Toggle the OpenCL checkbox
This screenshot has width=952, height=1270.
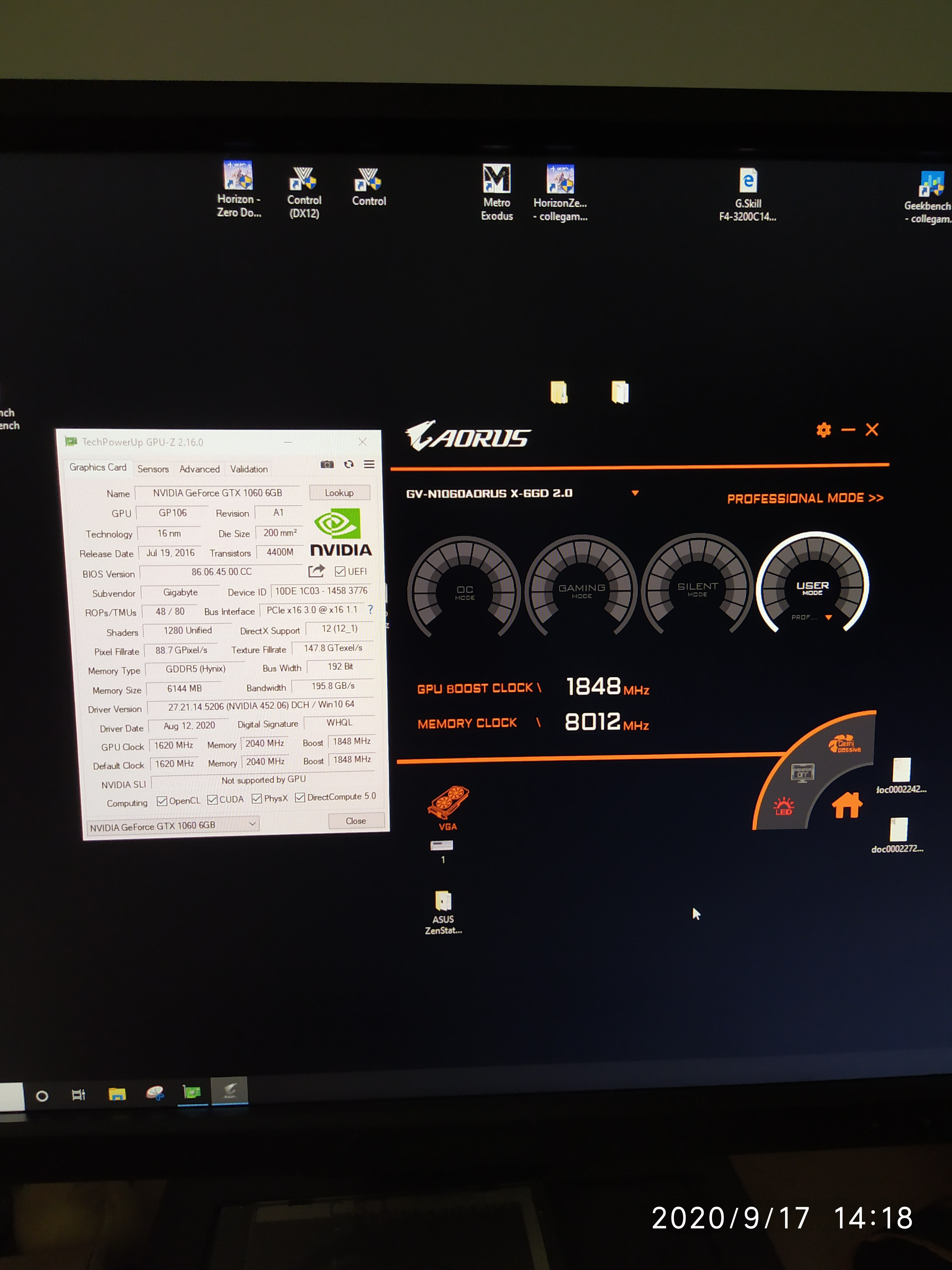pos(162,801)
